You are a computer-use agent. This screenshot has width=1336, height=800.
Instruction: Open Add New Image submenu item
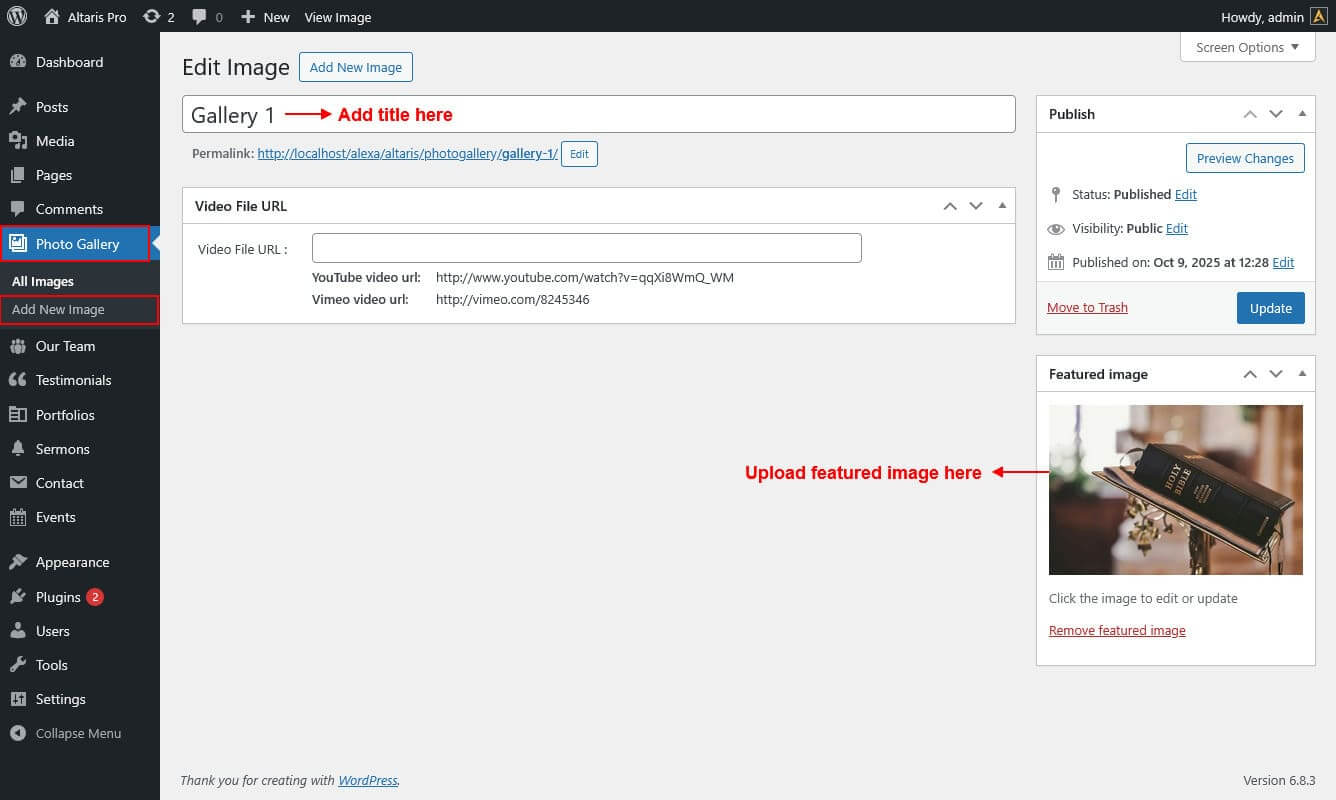coord(58,310)
